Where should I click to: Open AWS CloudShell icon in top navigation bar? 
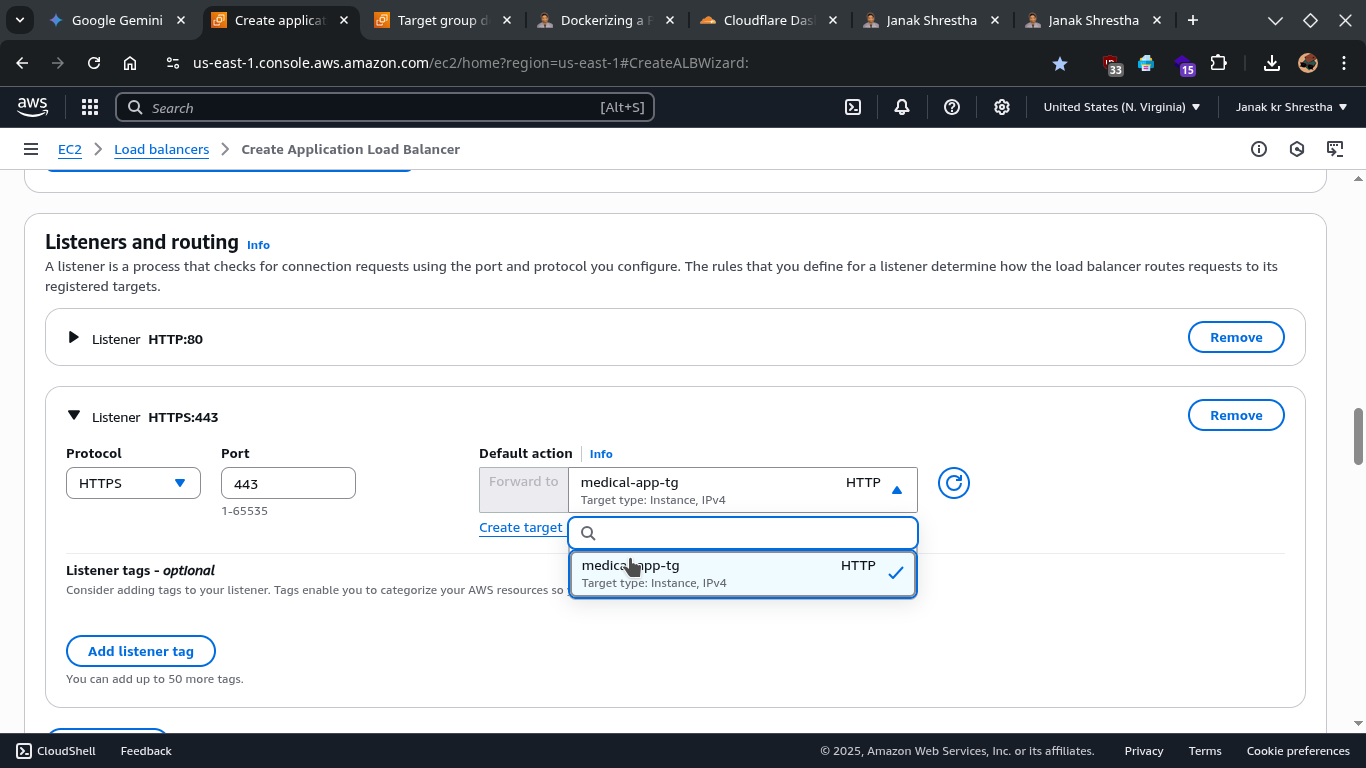coord(853,107)
